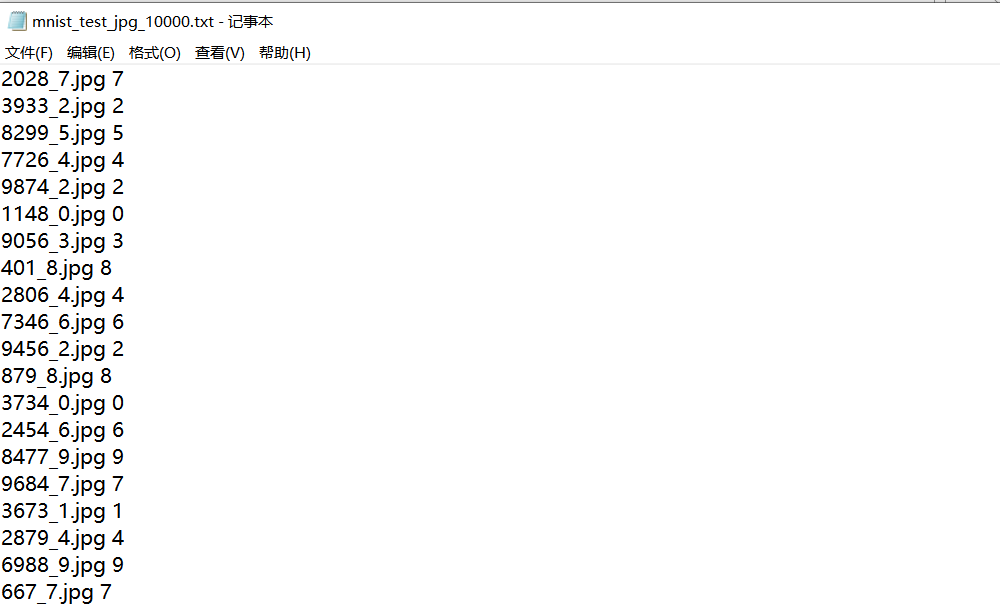Click the Notepad icon in title bar
Viewport: 1000px width, 605px height.
(x=17, y=21)
